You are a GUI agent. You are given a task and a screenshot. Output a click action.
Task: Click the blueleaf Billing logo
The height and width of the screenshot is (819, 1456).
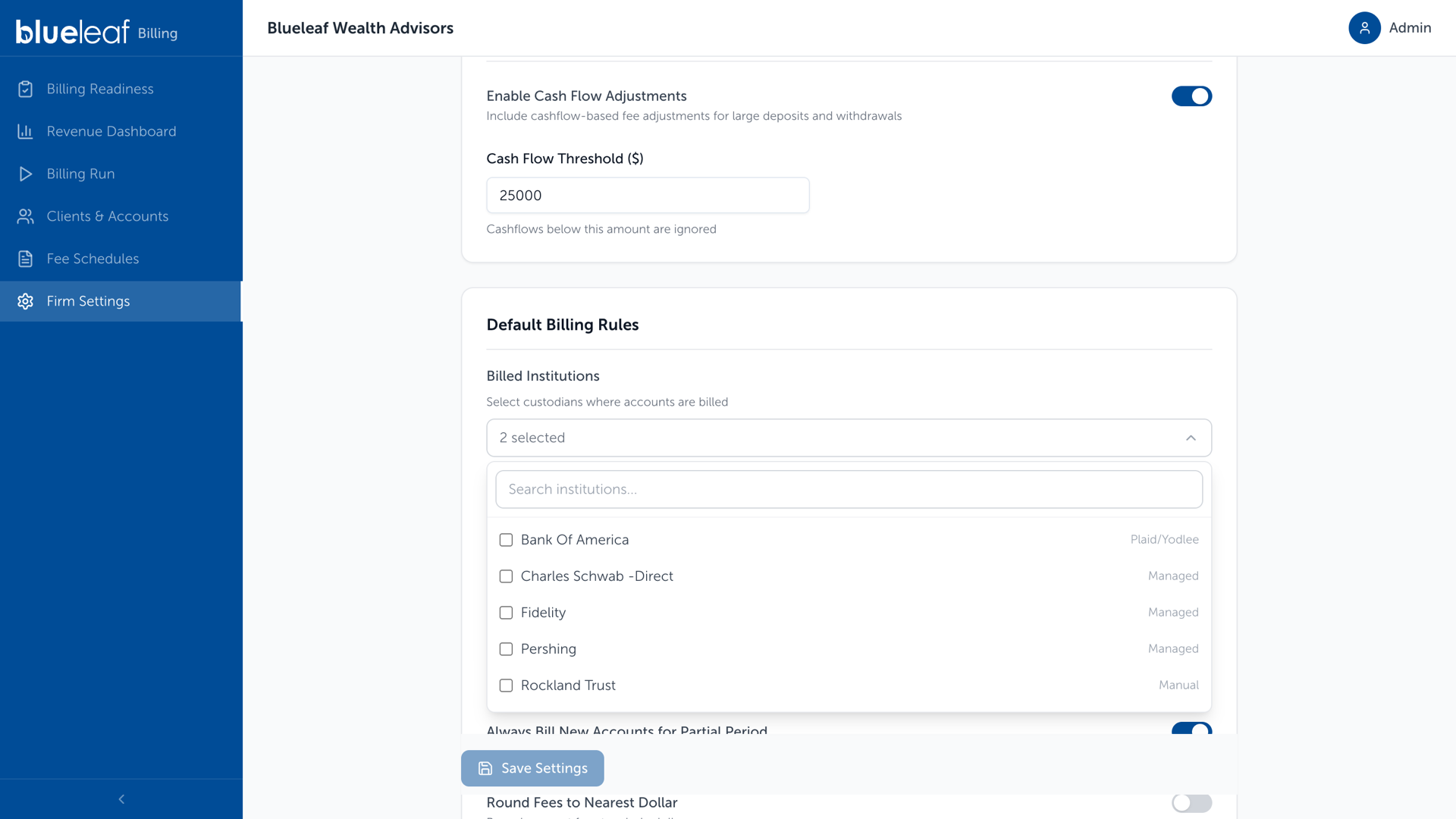coord(96,32)
